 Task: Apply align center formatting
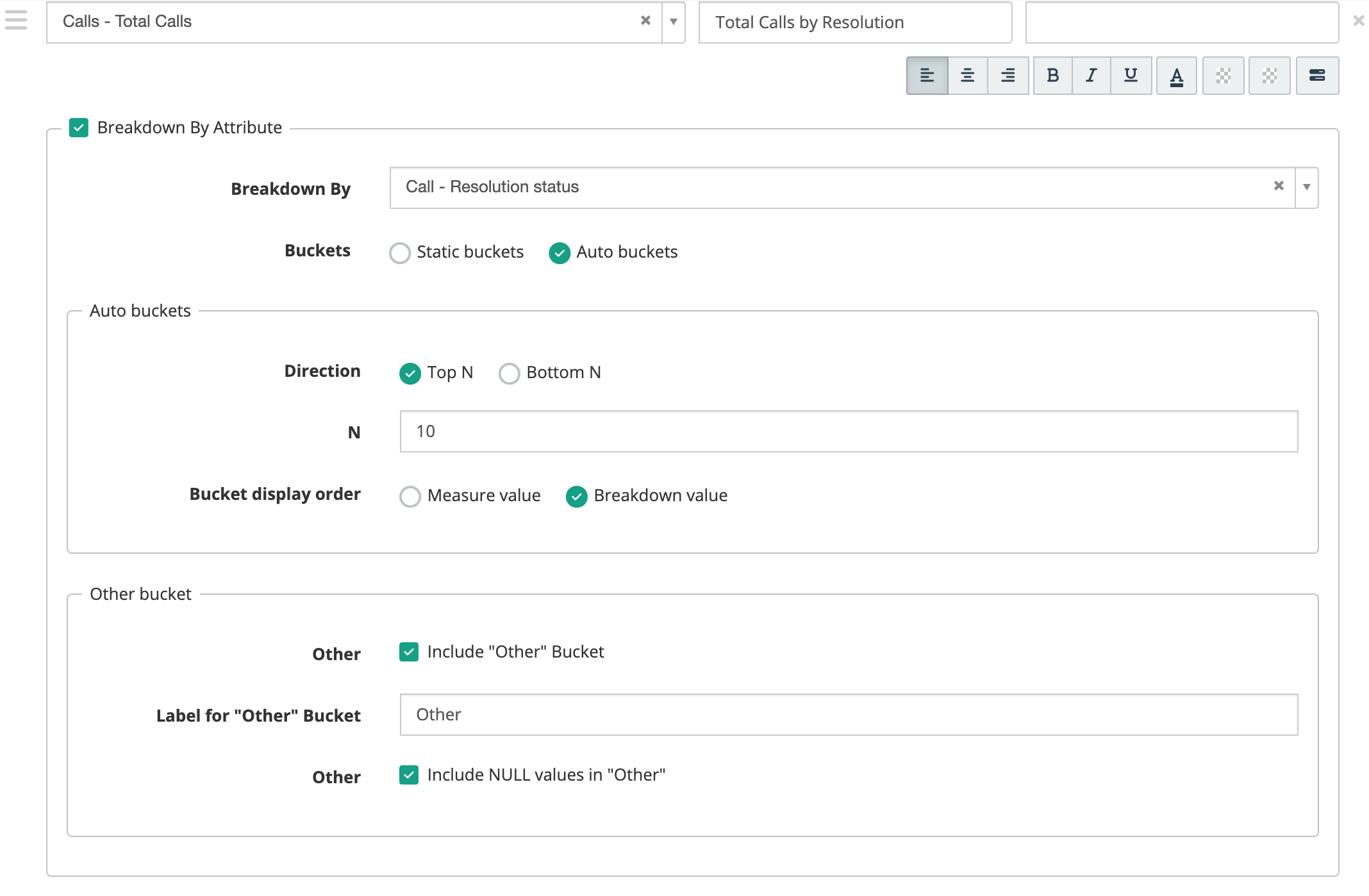tap(967, 76)
